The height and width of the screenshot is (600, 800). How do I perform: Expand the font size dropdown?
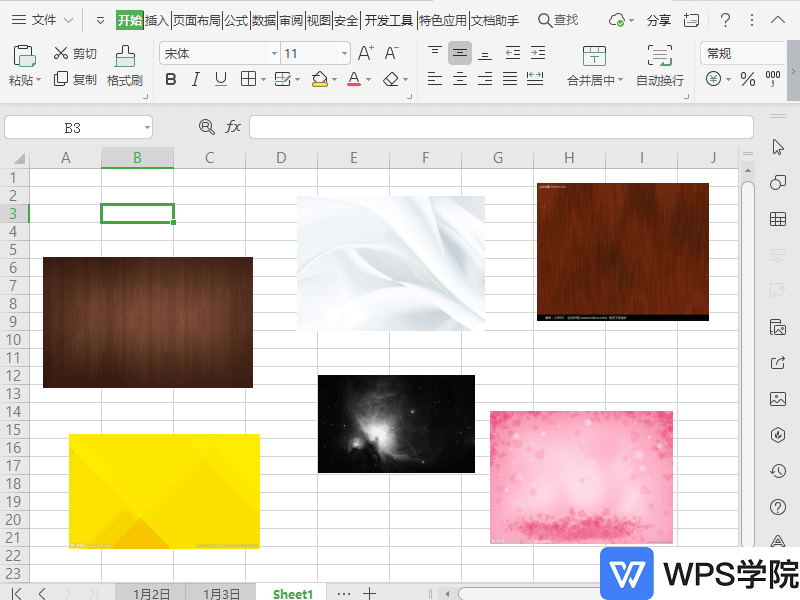(344, 54)
